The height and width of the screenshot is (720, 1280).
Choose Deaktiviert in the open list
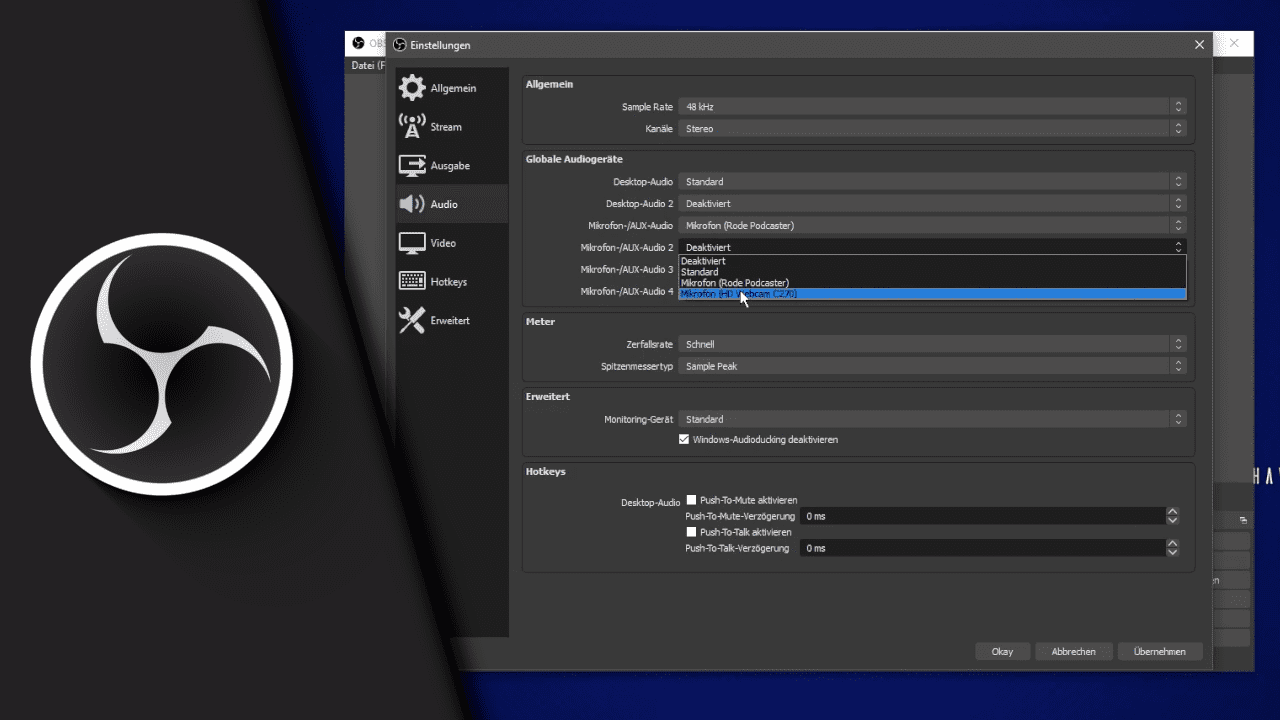click(x=932, y=261)
